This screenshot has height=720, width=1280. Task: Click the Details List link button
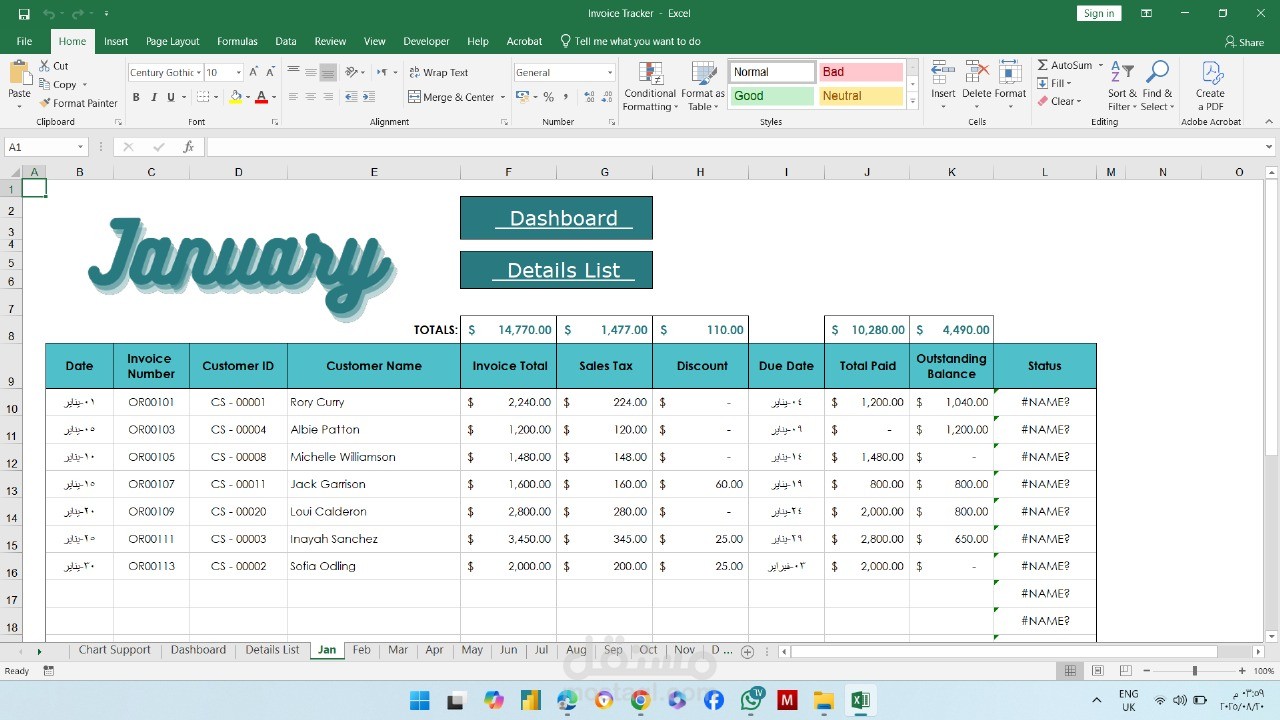coord(556,270)
